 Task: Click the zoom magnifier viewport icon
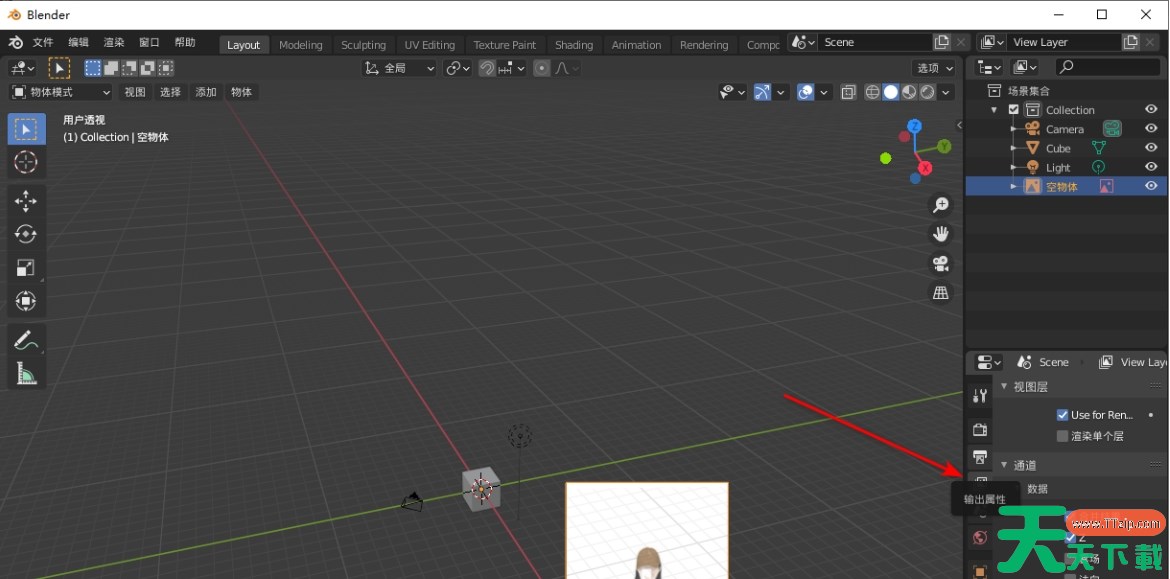(x=940, y=205)
